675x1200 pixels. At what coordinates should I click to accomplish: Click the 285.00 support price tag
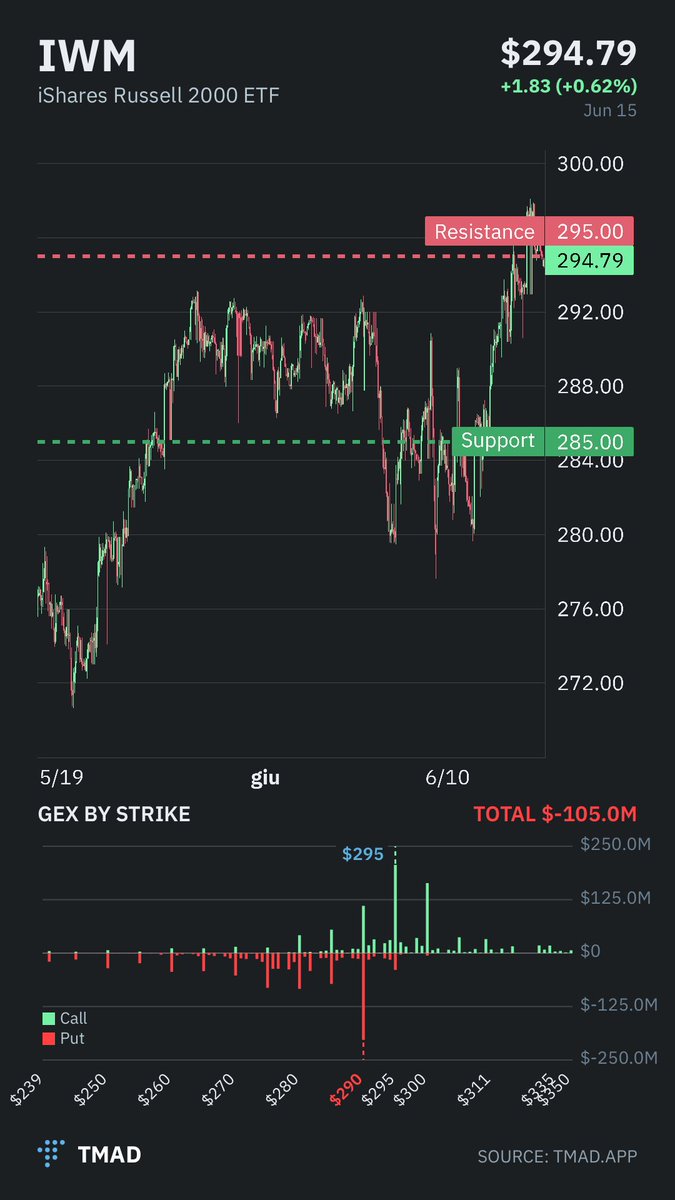coord(589,441)
